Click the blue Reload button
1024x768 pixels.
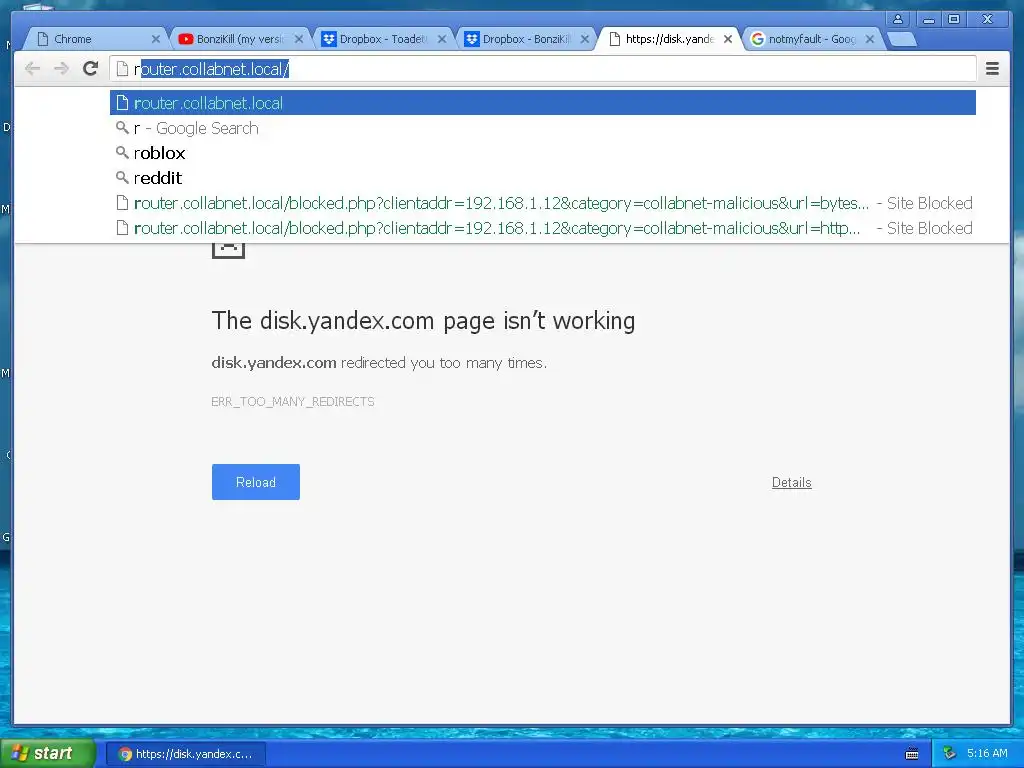coord(255,482)
